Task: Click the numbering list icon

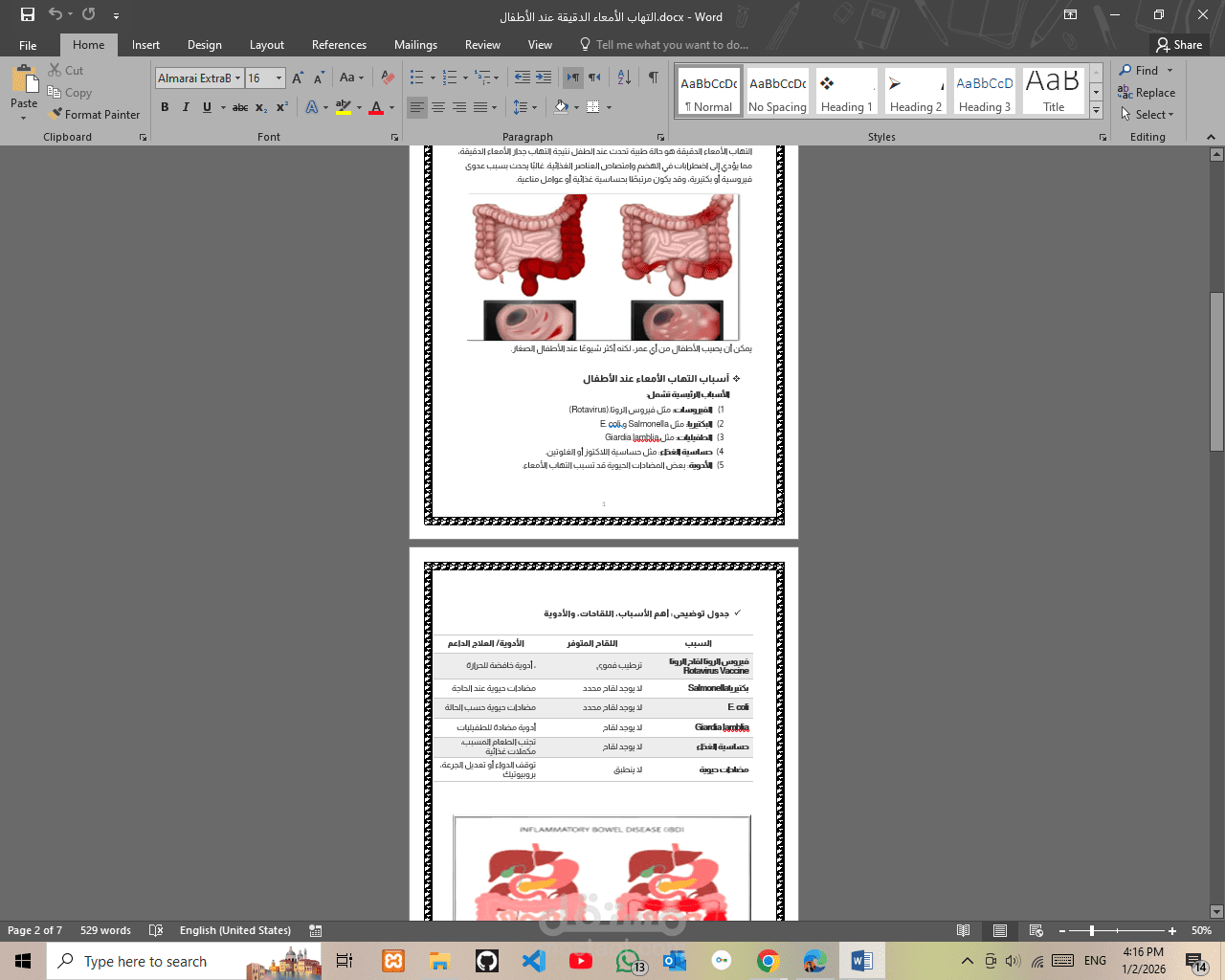Action: point(450,78)
